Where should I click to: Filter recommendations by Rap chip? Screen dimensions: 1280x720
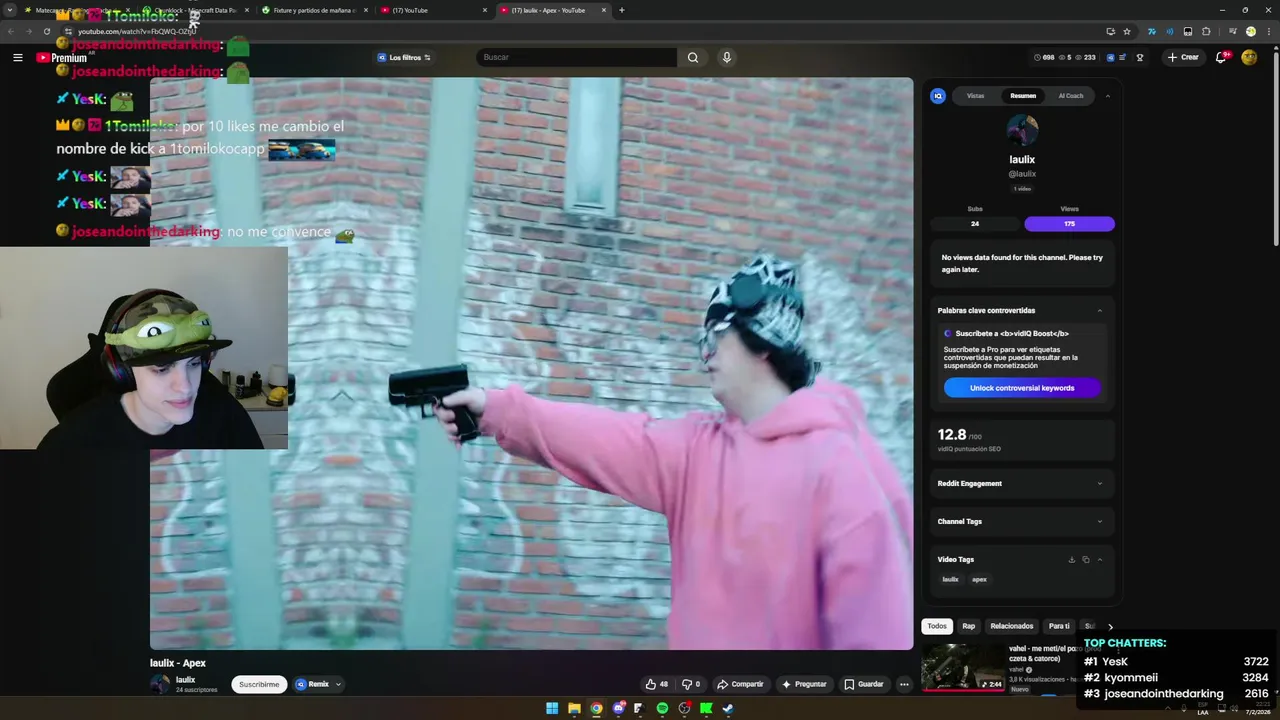(968, 626)
